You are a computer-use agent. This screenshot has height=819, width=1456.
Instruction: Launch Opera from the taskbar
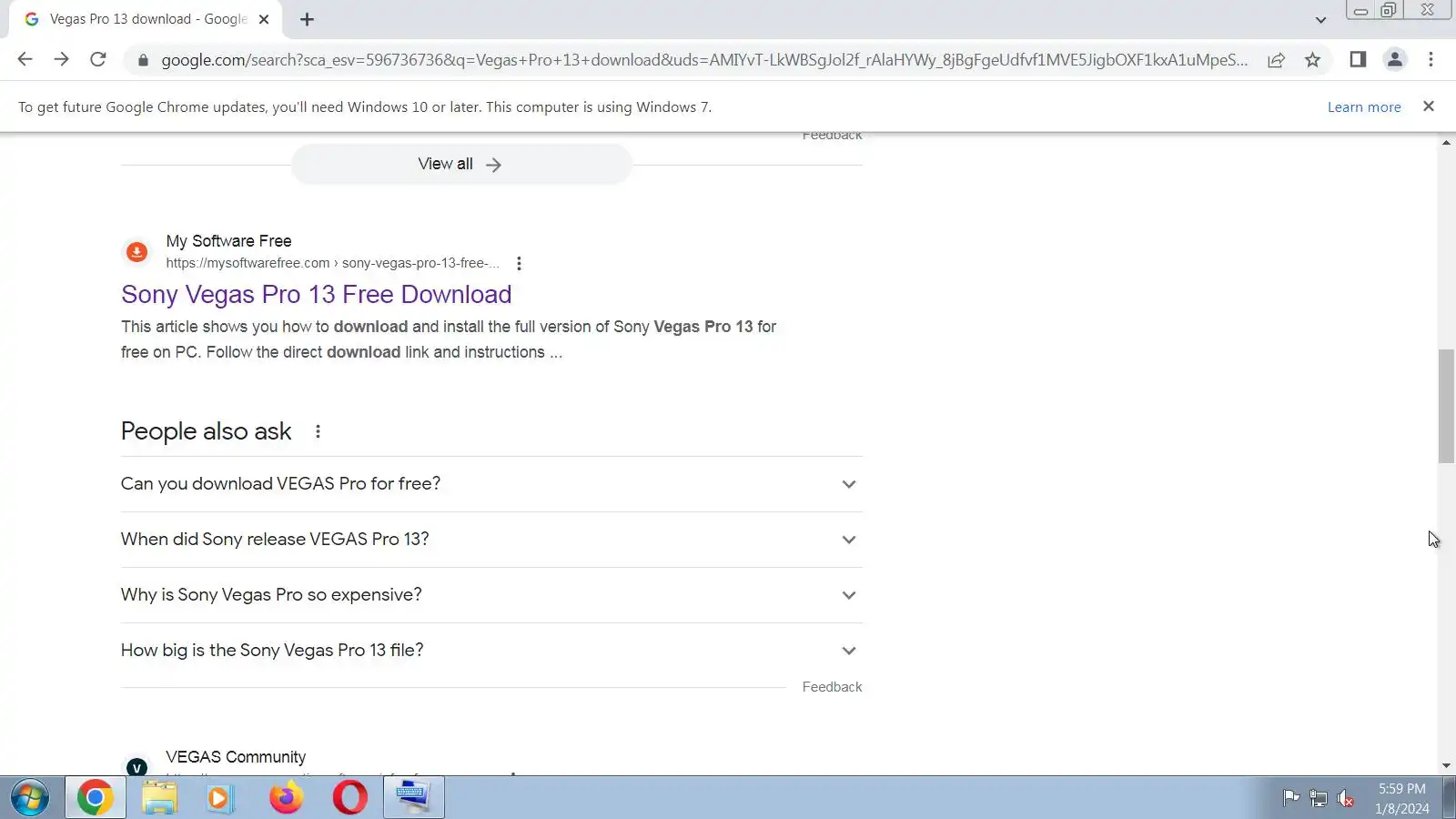tap(350, 798)
